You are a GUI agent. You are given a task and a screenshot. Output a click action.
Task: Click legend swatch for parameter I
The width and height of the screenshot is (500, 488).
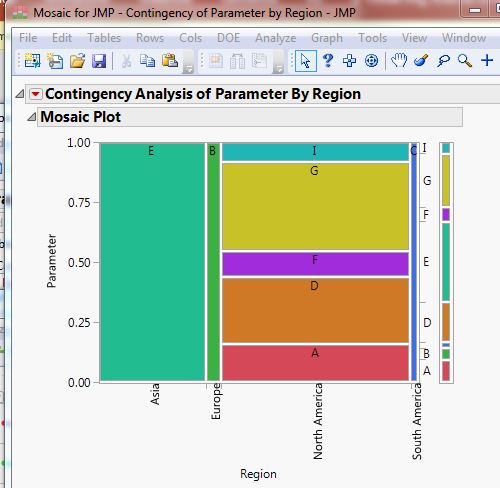coord(446,148)
